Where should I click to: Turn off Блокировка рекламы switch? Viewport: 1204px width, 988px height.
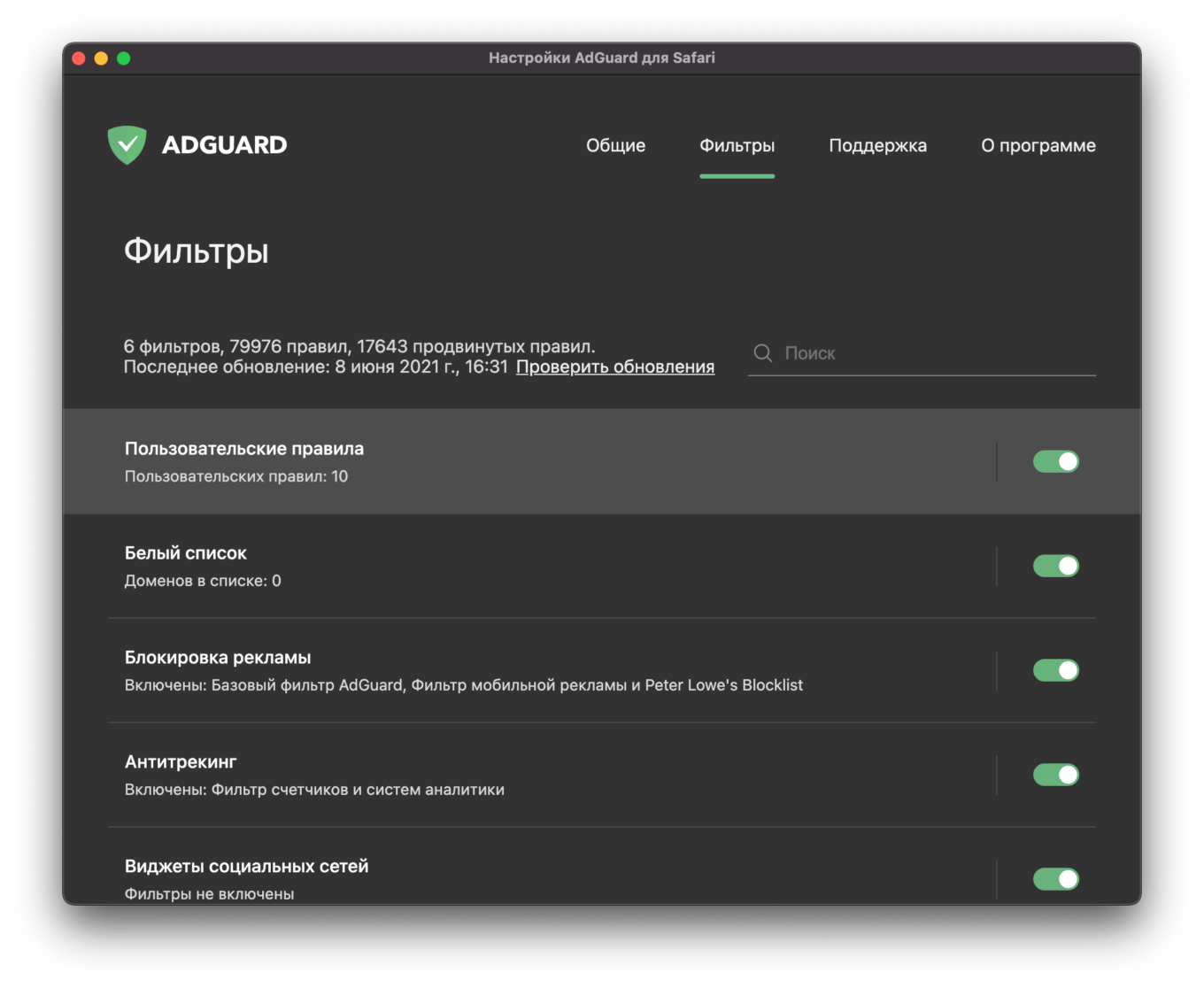pyautogui.click(x=1056, y=670)
